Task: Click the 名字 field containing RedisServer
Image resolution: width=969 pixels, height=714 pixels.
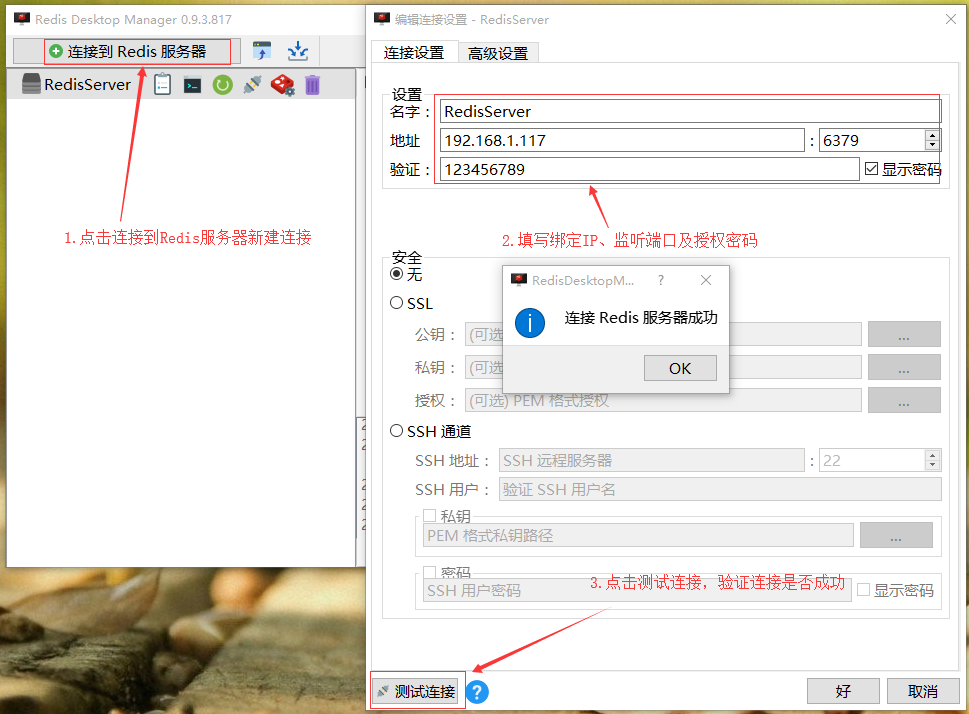Action: tap(690, 111)
